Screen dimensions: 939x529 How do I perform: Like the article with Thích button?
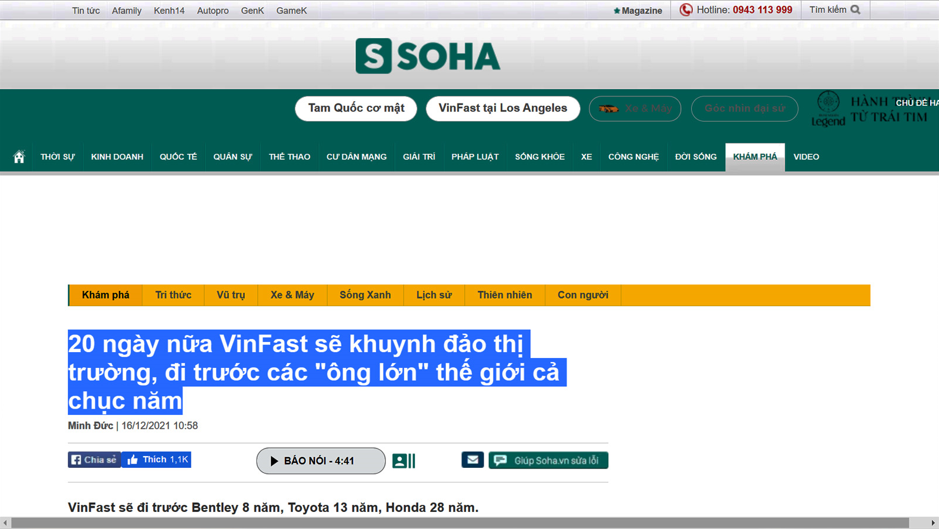click(156, 460)
